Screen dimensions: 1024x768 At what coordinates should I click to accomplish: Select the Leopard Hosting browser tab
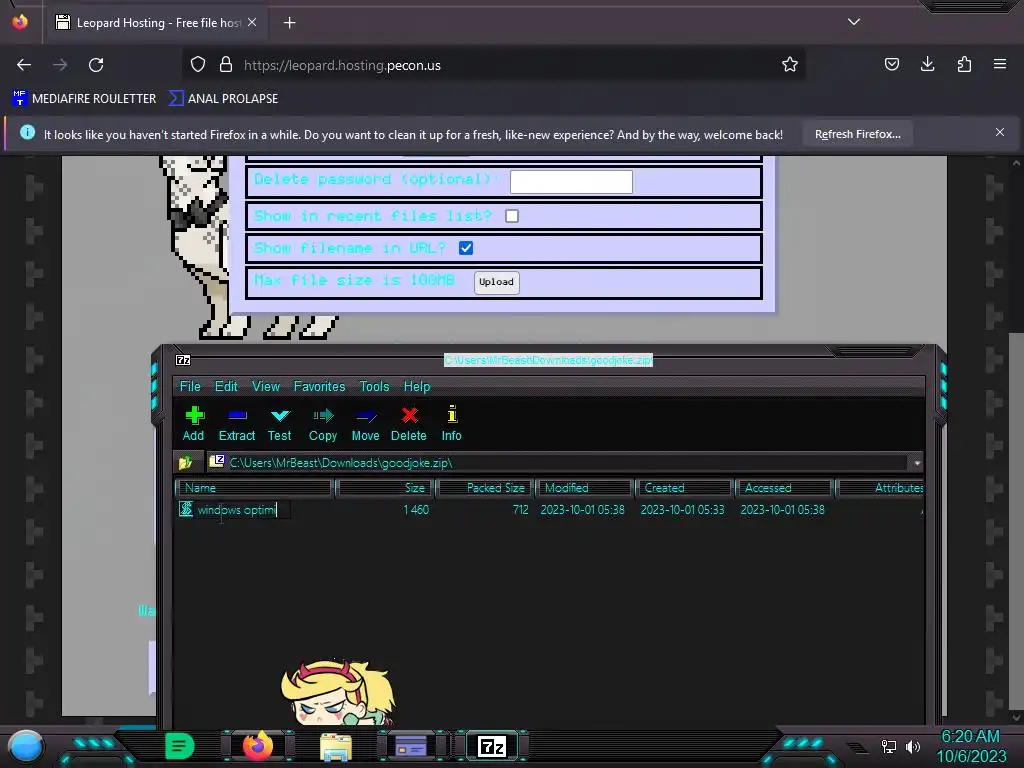157,23
